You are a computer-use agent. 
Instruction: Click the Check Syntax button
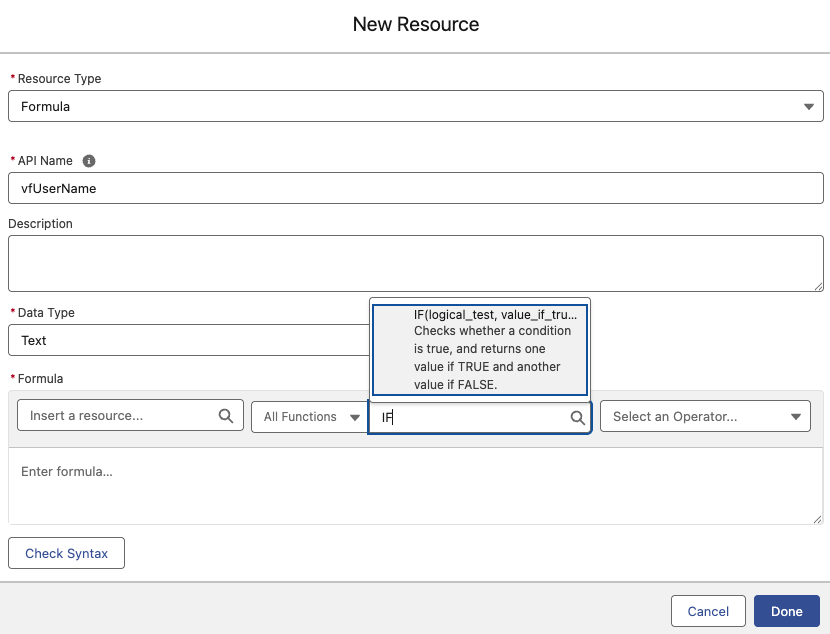pyautogui.click(x=66, y=553)
